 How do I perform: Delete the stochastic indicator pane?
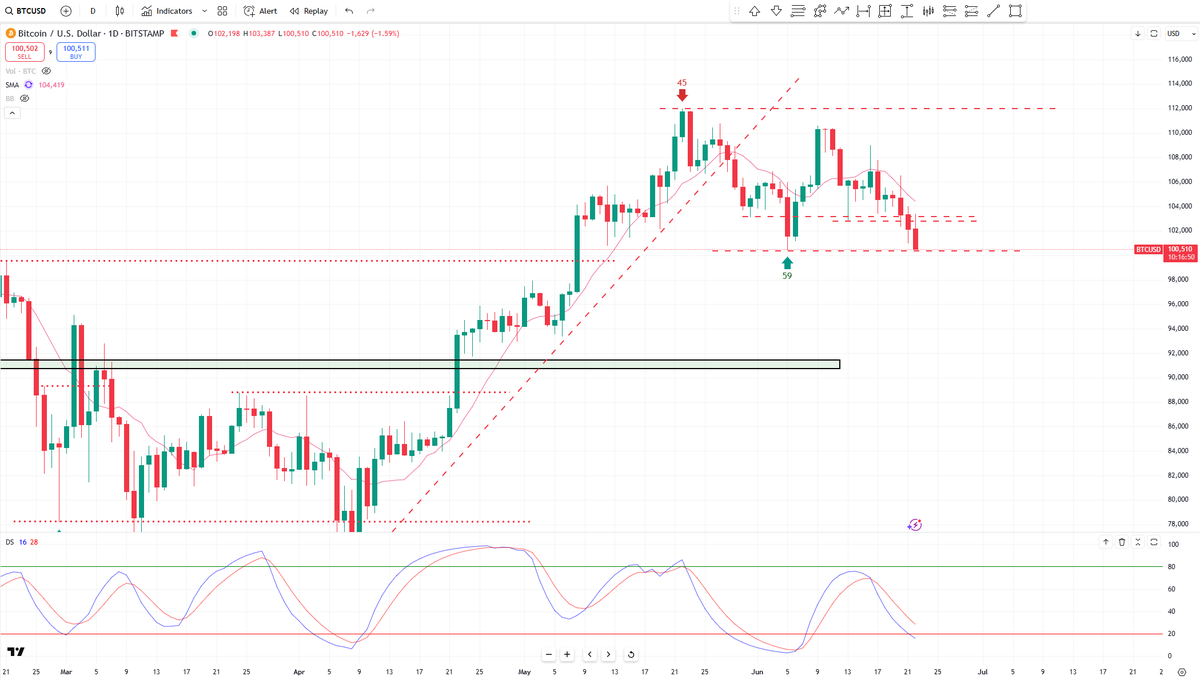pyautogui.click(x=1120, y=542)
